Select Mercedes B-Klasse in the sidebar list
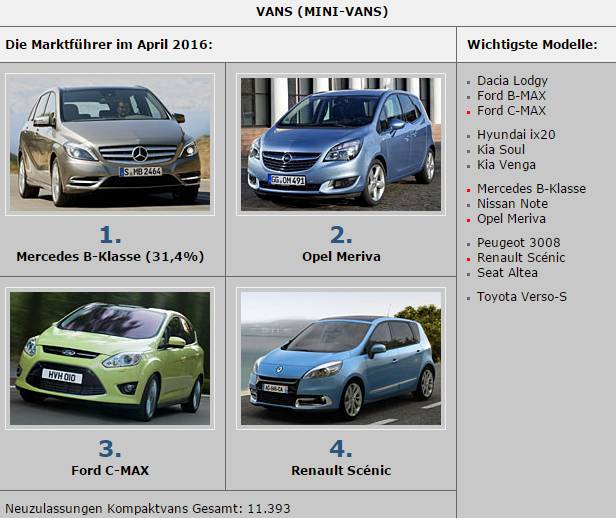Screen dimensions: 616x518 click(x=532, y=189)
